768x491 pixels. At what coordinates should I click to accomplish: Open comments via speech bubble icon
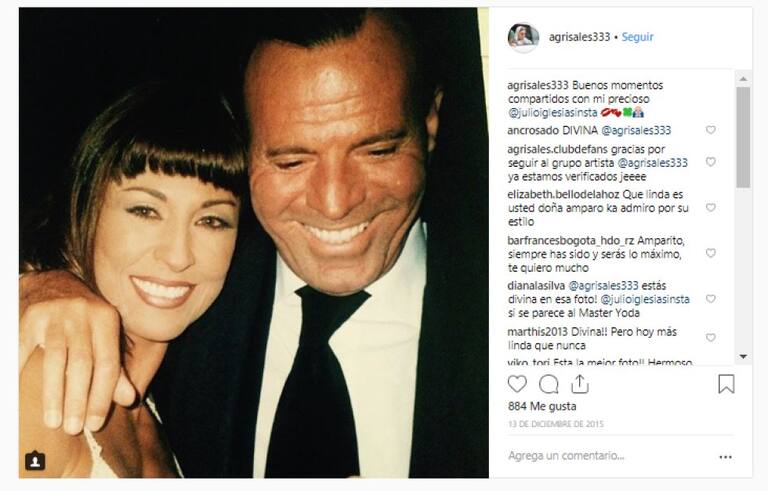click(549, 384)
